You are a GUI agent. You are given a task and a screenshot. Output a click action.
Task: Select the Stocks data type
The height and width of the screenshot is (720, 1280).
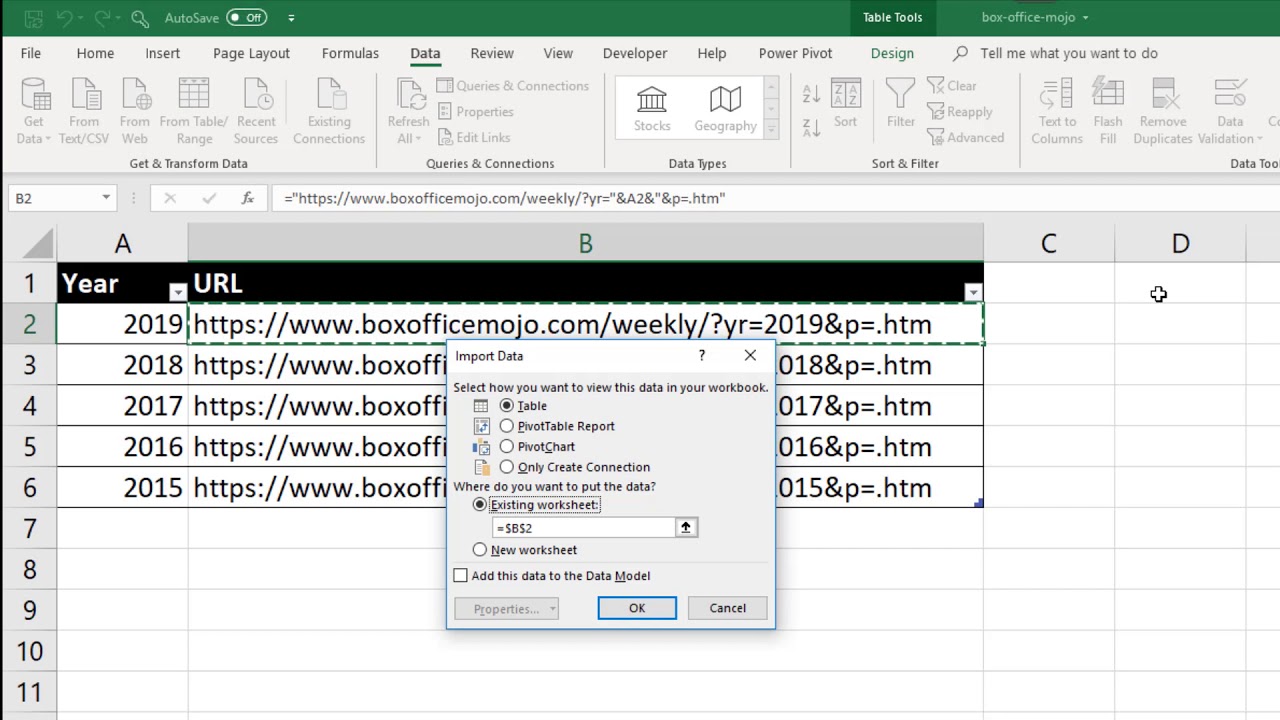[x=652, y=108]
